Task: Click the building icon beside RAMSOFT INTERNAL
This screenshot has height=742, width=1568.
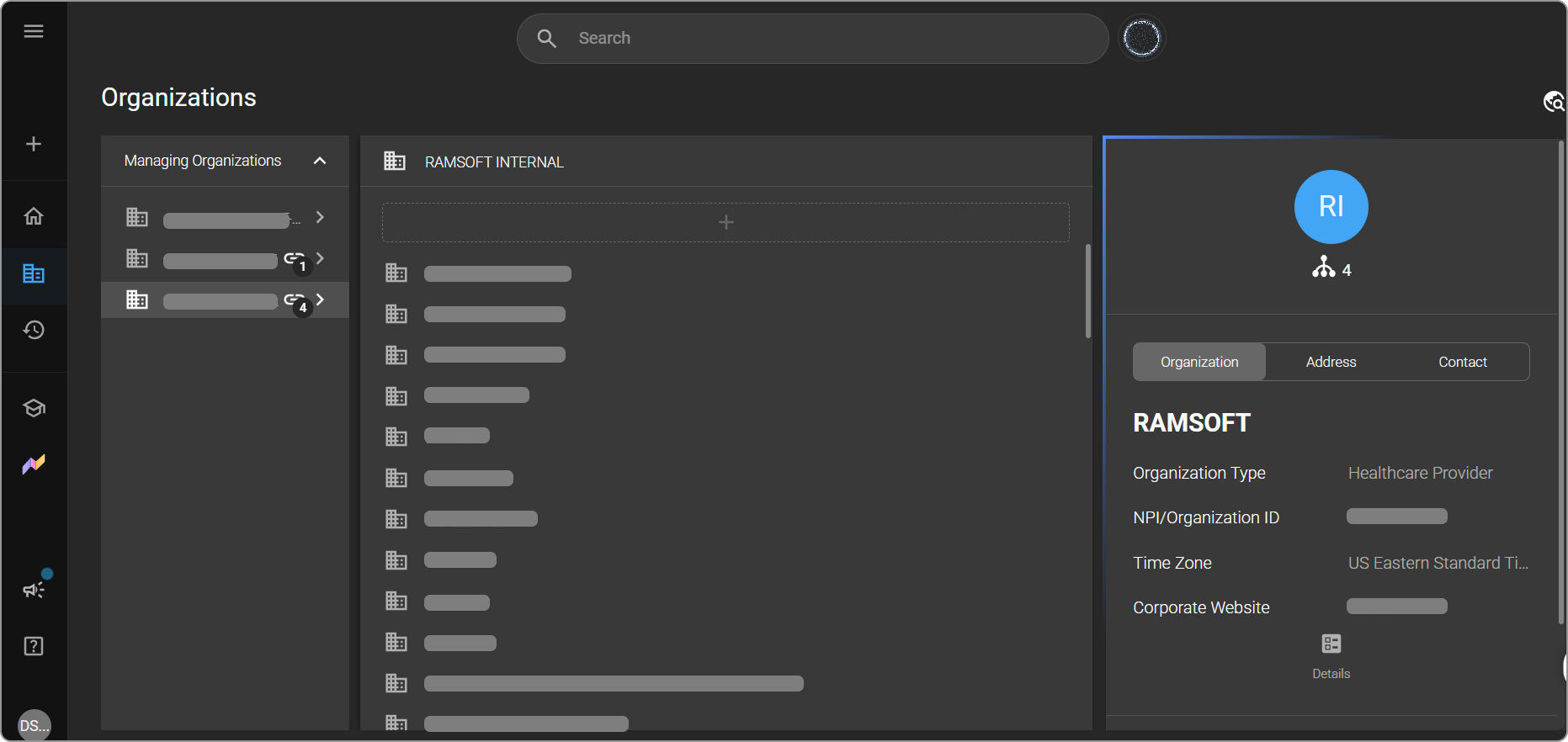Action: coord(395,161)
